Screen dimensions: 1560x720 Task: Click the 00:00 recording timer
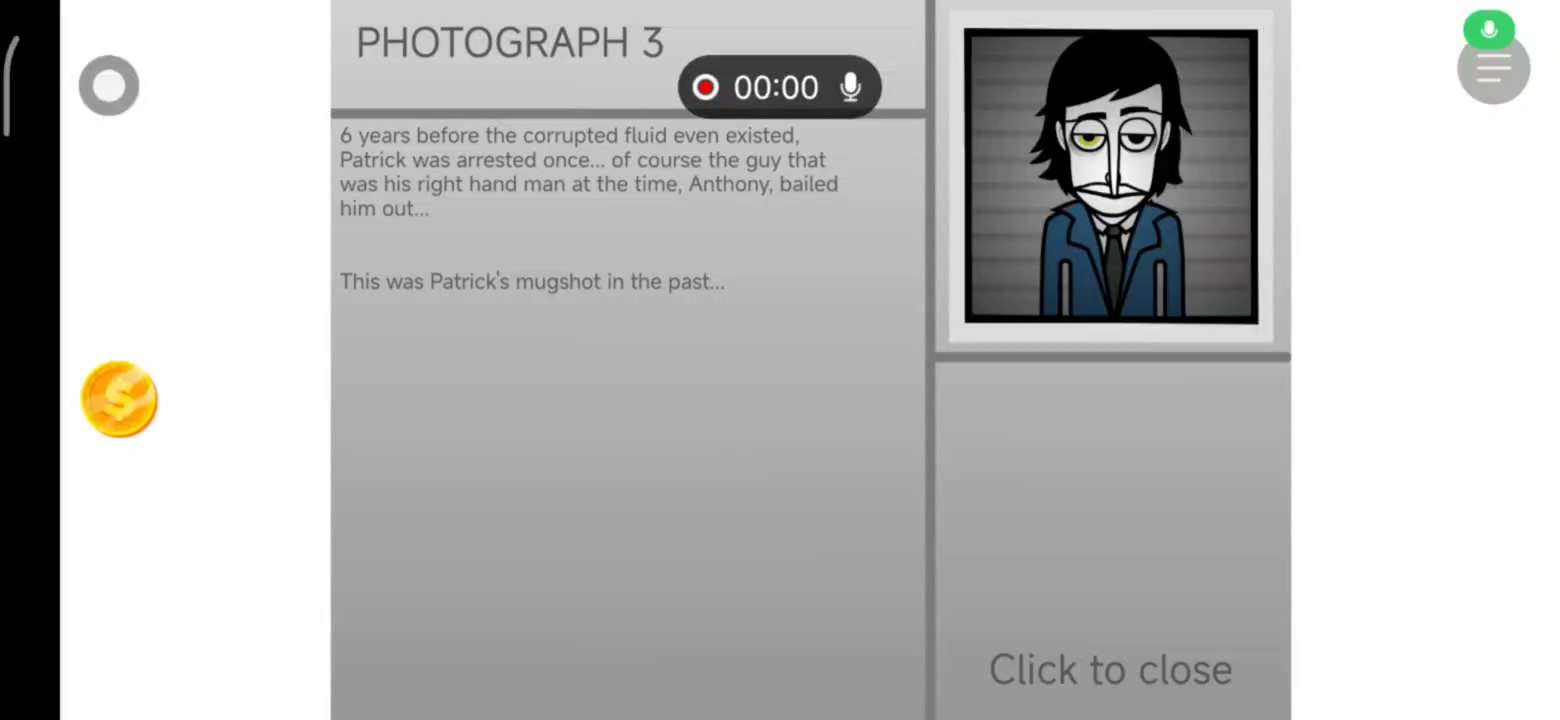pyautogui.click(x=776, y=88)
